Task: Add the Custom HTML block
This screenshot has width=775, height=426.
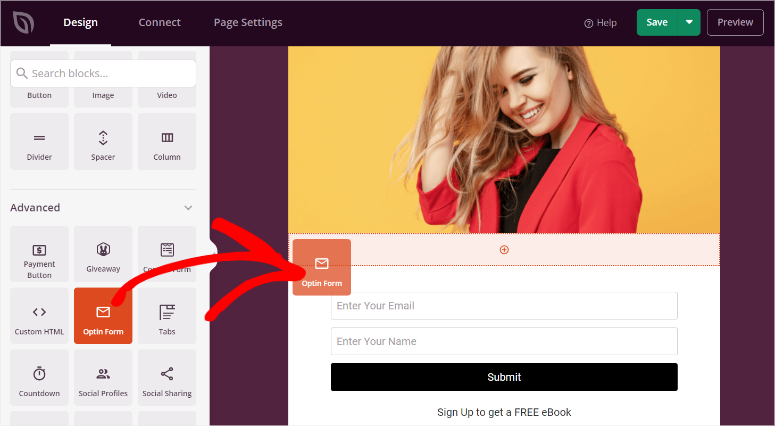Action: click(x=39, y=316)
